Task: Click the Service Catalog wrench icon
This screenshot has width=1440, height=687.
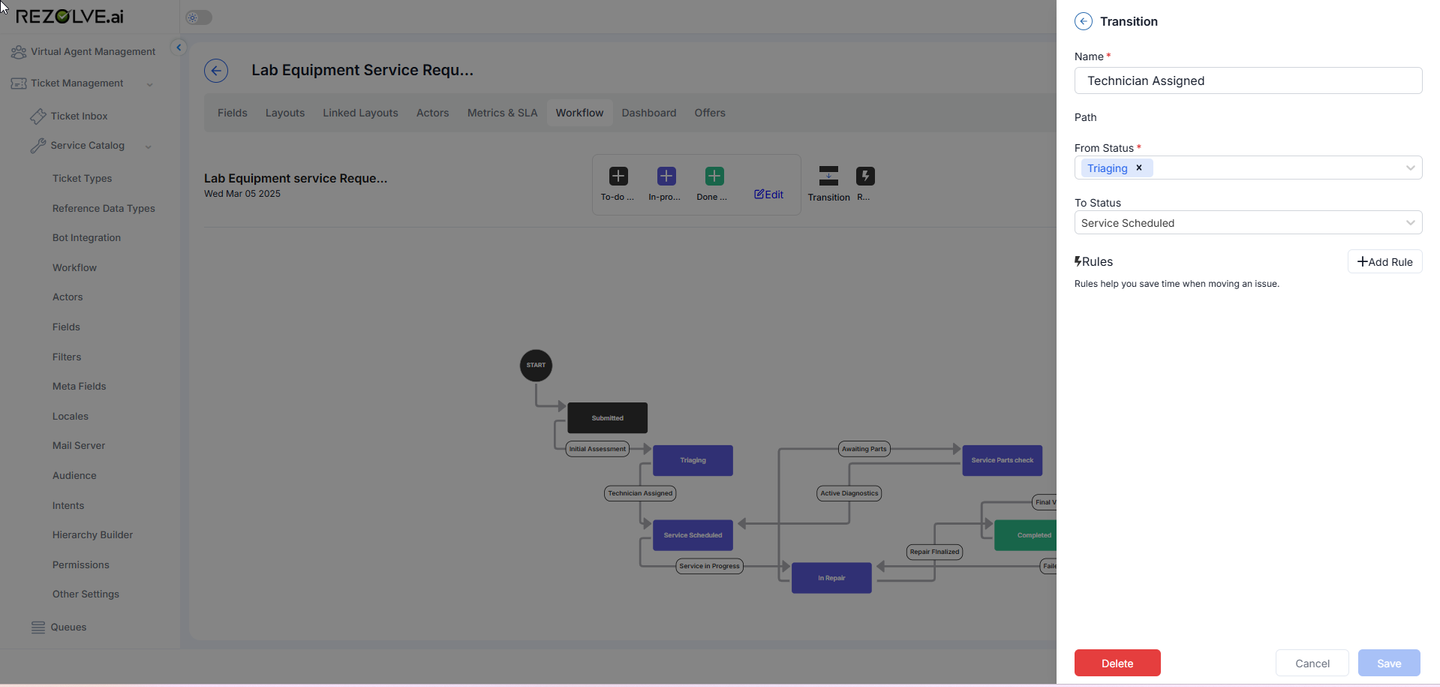Action: (38, 146)
